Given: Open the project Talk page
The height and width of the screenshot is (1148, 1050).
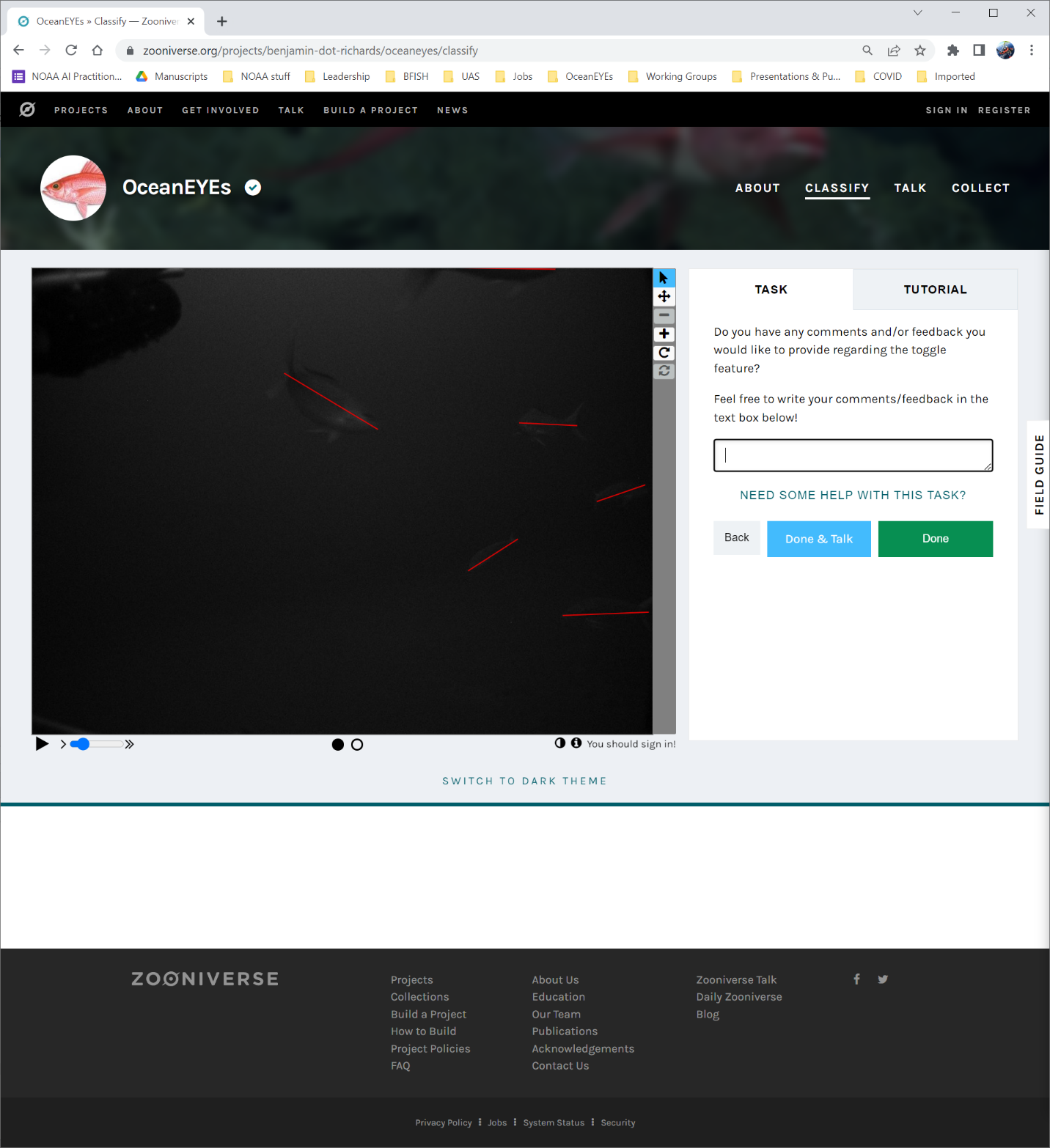Looking at the screenshot, I should (x=910, y=188).
